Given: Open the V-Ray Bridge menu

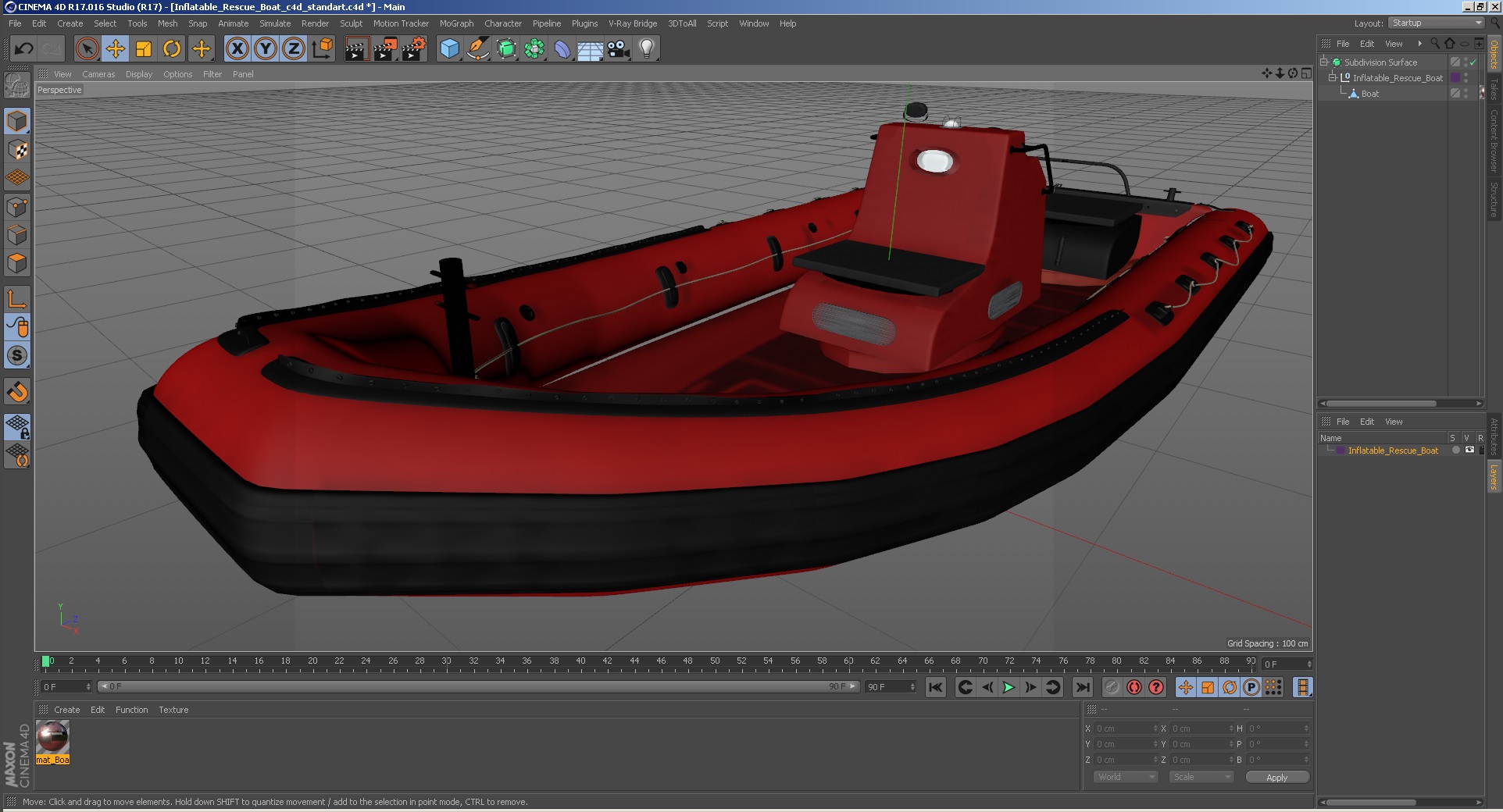Looking at the screenshot, I should pos(633,23).
